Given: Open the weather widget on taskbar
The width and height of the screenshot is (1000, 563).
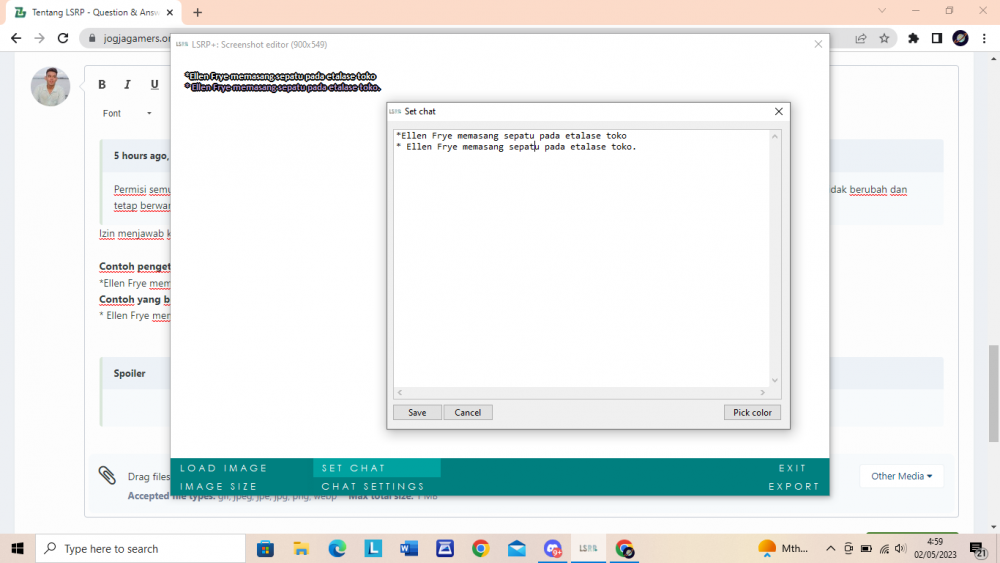Looking at the screenshot, I should pyautogui.click(x=783, y=548).
